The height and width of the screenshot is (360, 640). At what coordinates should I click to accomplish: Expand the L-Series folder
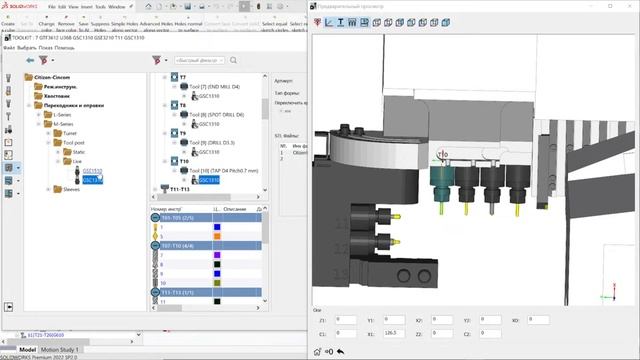[39, 115]
